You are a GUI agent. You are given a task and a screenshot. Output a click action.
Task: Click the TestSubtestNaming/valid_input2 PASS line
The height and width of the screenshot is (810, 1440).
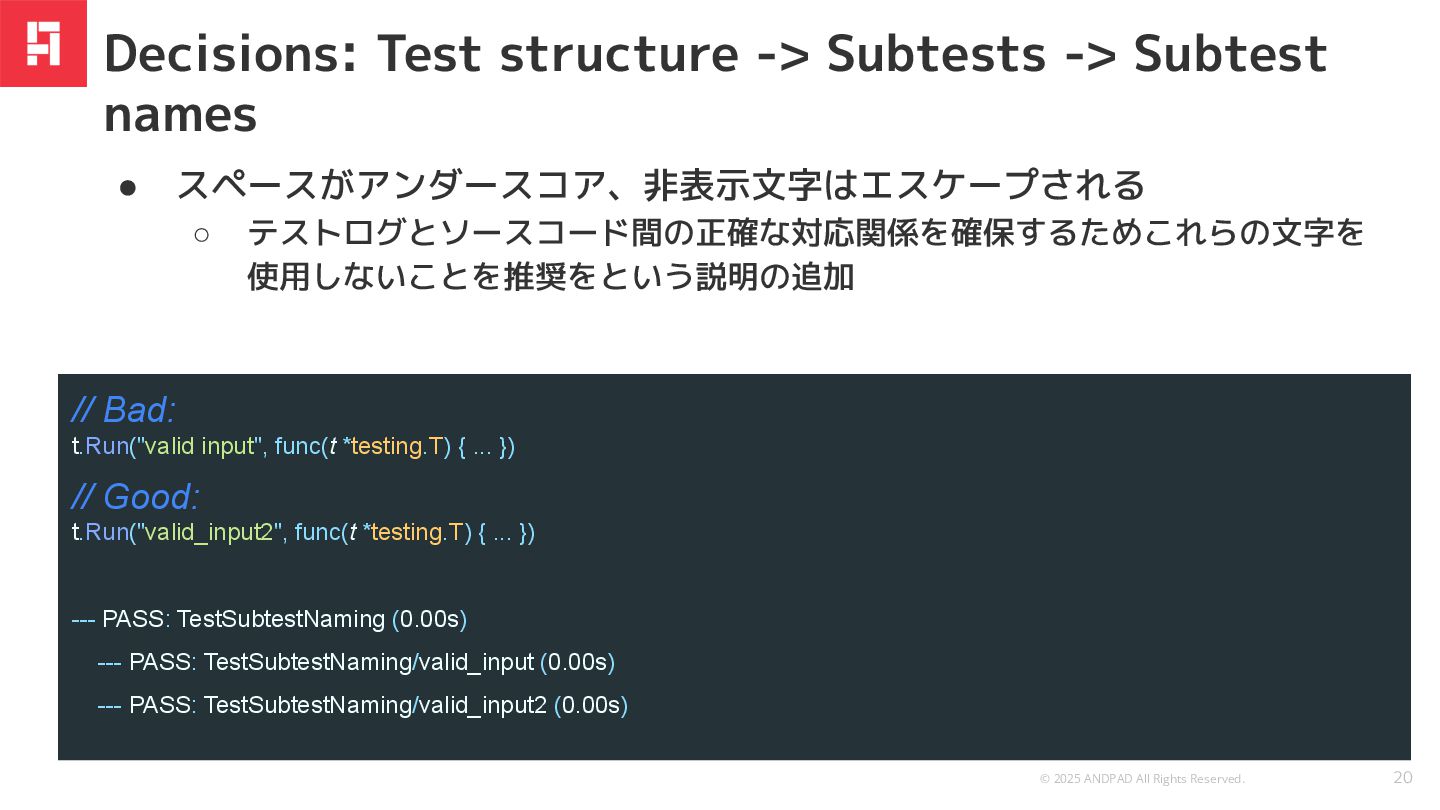(362, 705)
